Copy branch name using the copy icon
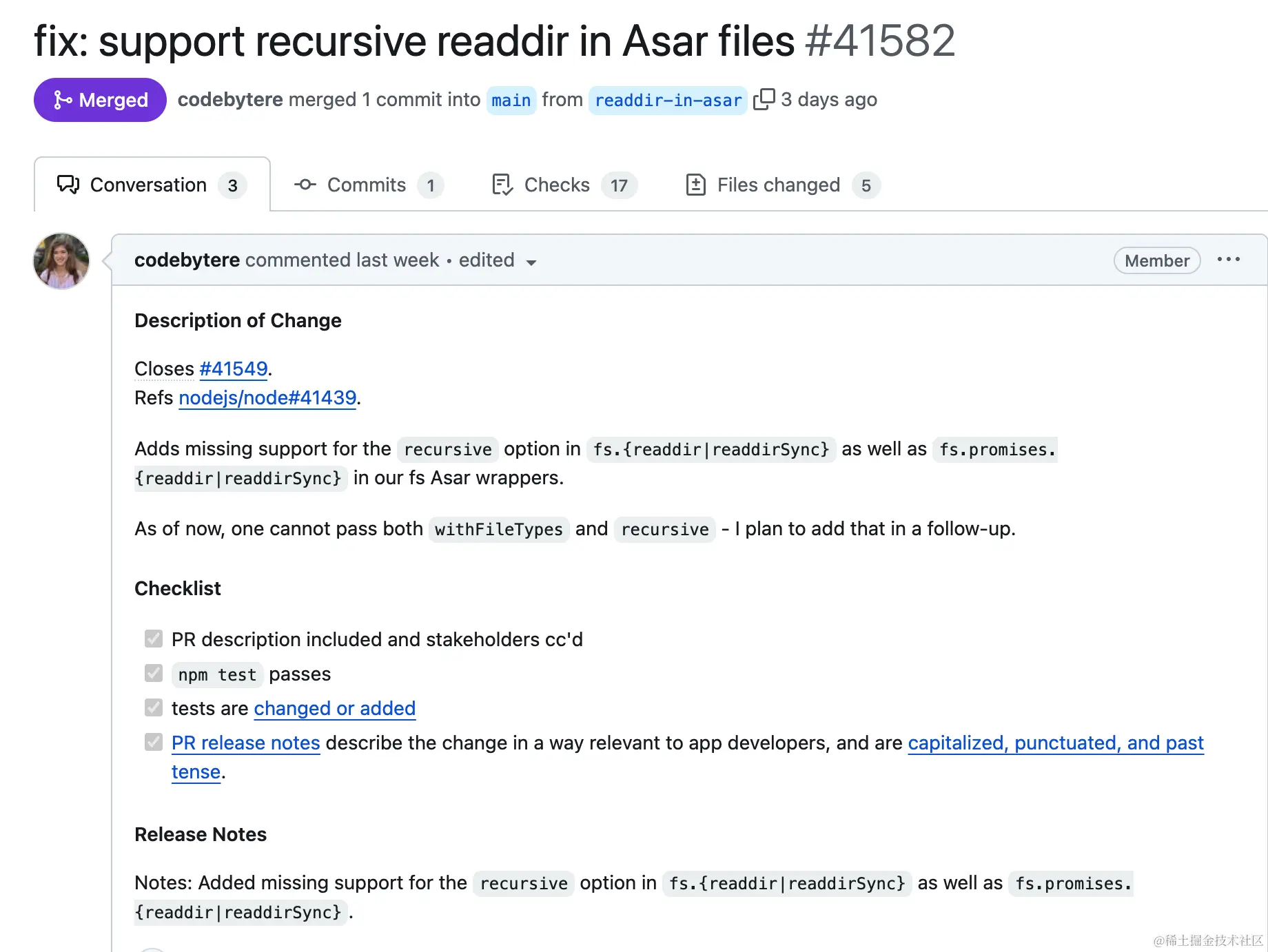The height and width of the screenshot is (952, 1268). (x=764, y=100)
